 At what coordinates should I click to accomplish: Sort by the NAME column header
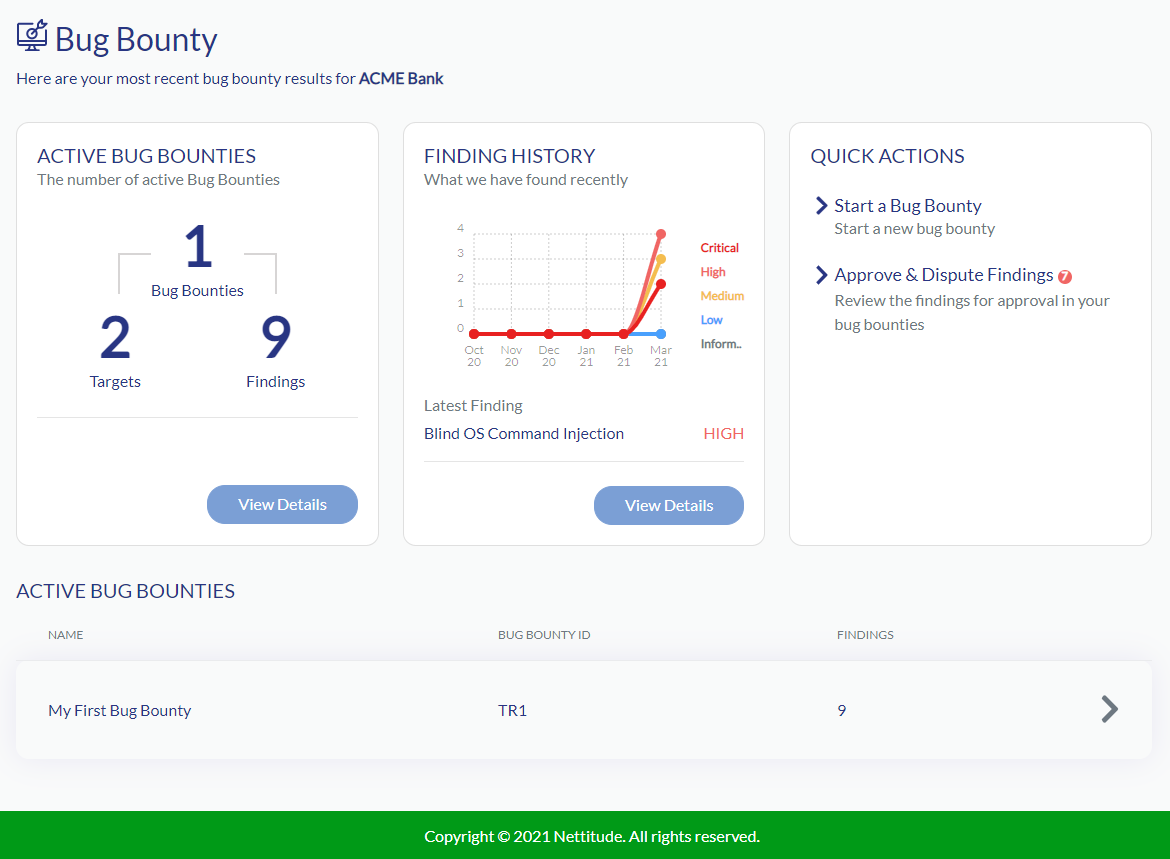tap(66, 635)
